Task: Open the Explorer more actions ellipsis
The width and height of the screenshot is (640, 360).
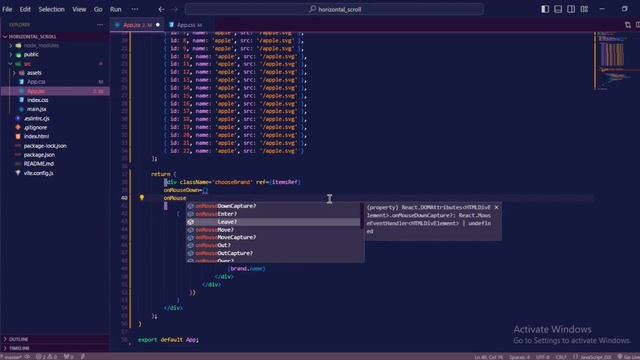Action: coord(100,25)
